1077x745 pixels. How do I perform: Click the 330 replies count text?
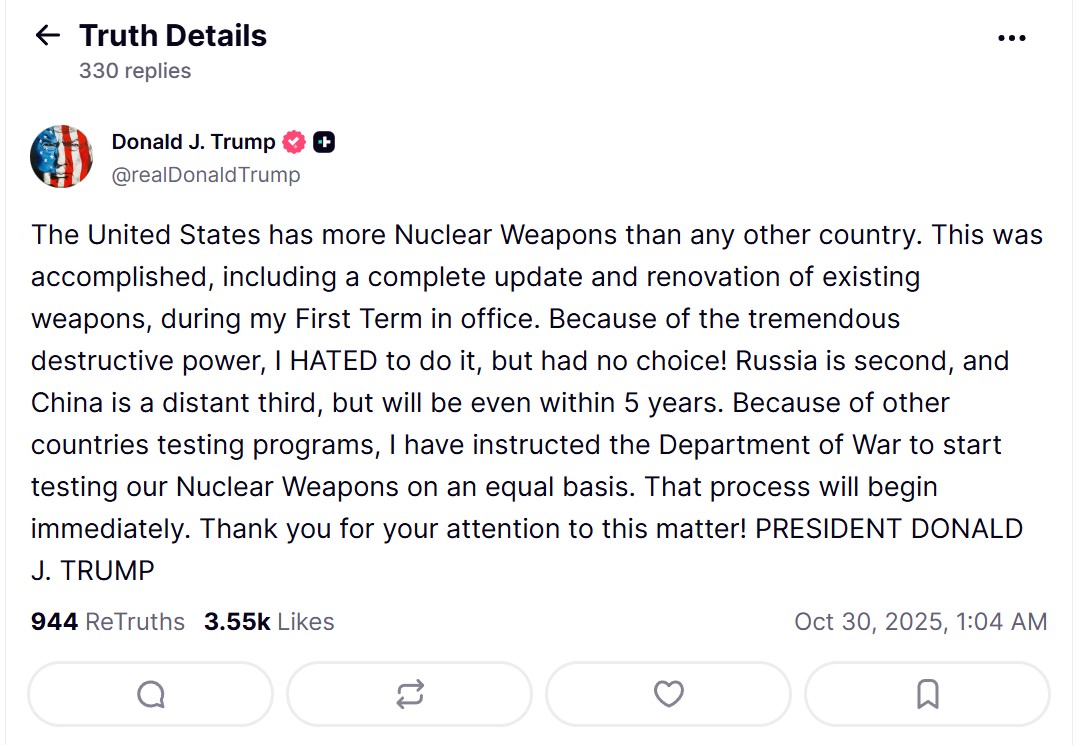tap(135, 71)
